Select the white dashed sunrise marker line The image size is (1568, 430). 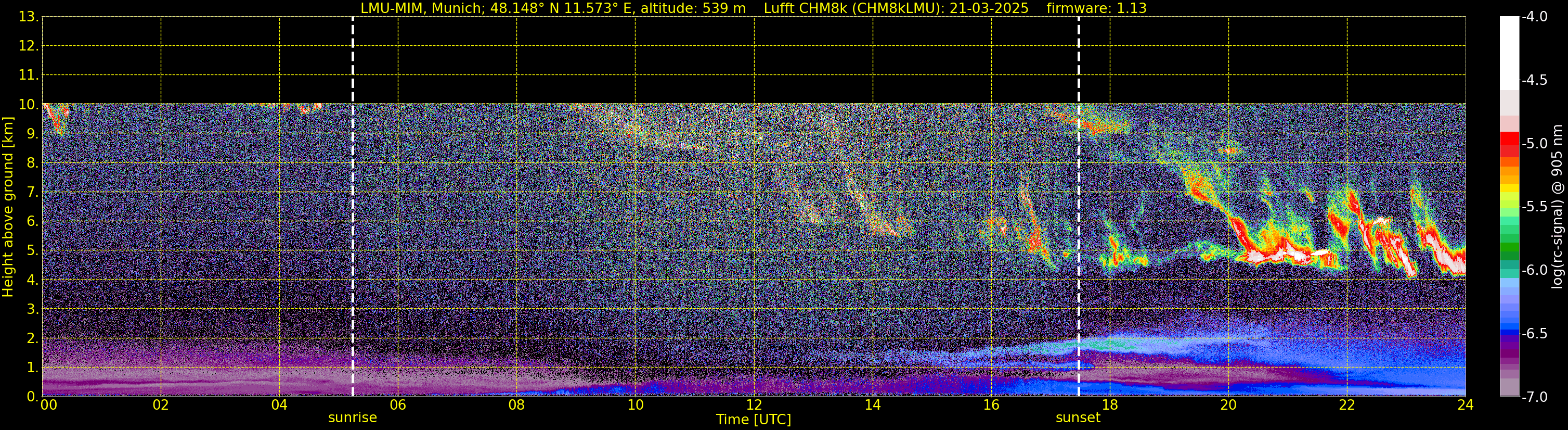(x=353, y=207)
